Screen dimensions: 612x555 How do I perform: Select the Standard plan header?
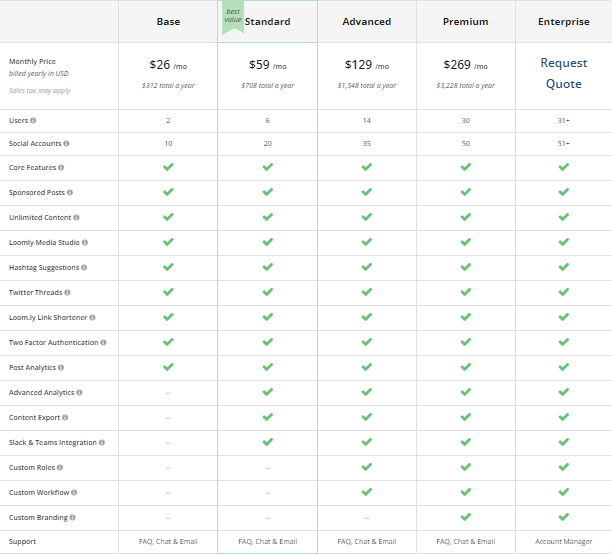268,22
